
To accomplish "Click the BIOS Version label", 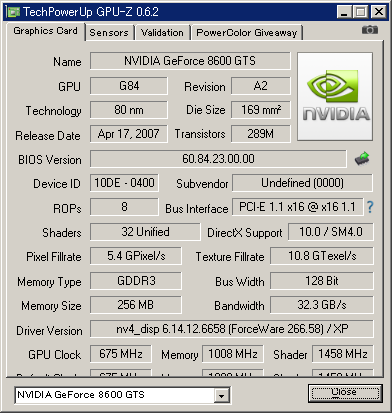I will coord(50,160).
